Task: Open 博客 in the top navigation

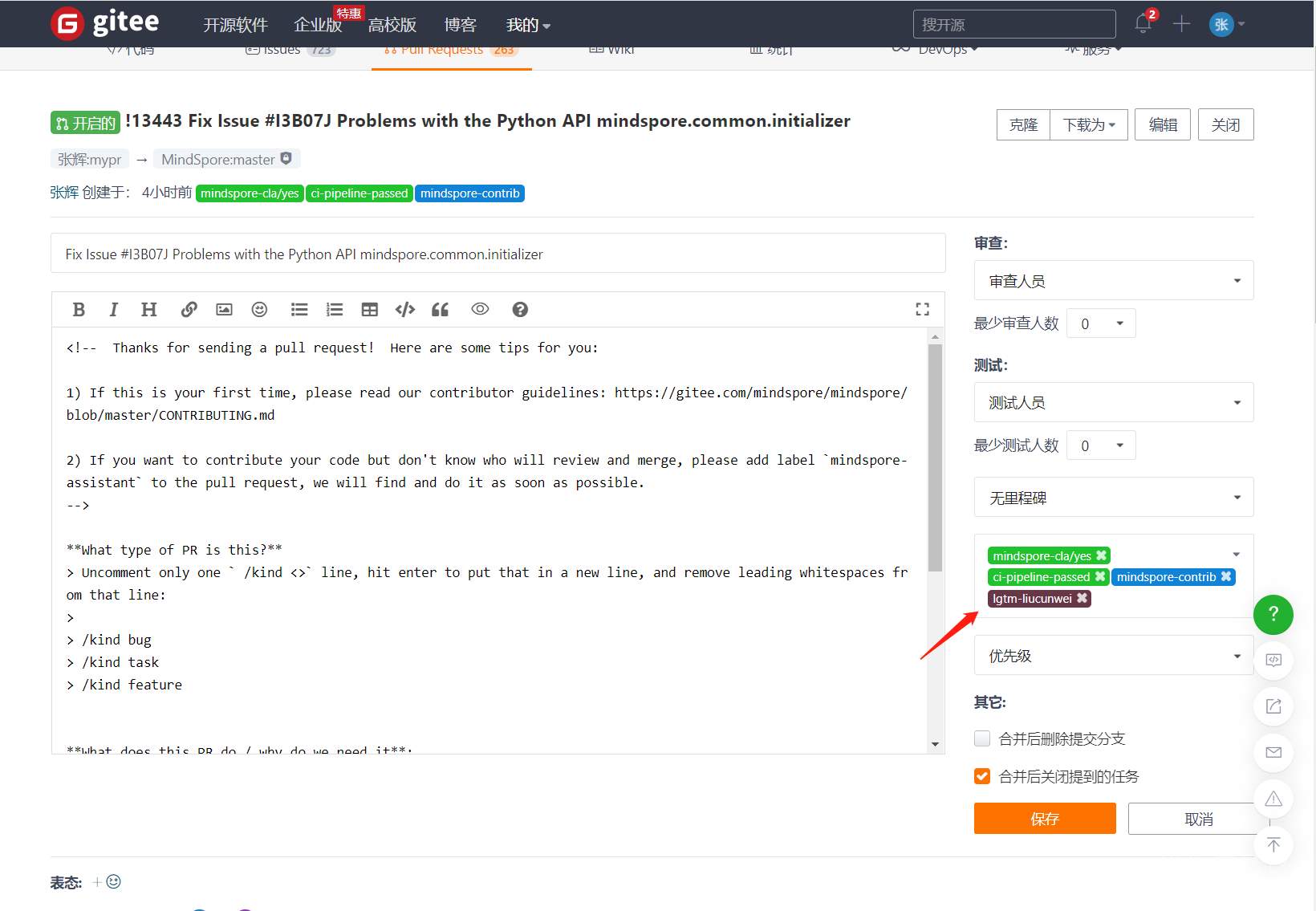Action: click(x=461, y=25)
